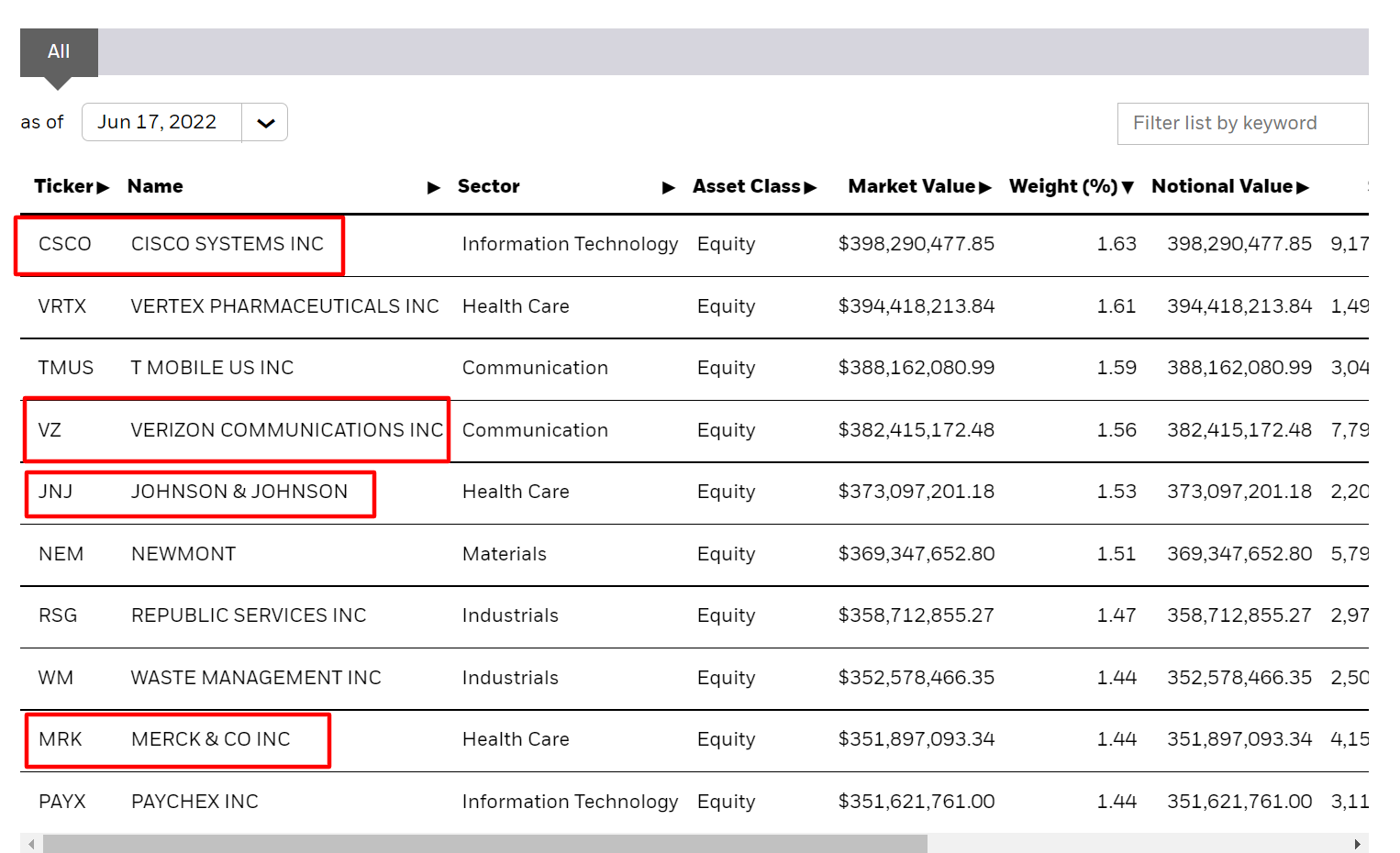
Task: Click the horizontal scrollbar left arrow
Action: click(31, 844)
